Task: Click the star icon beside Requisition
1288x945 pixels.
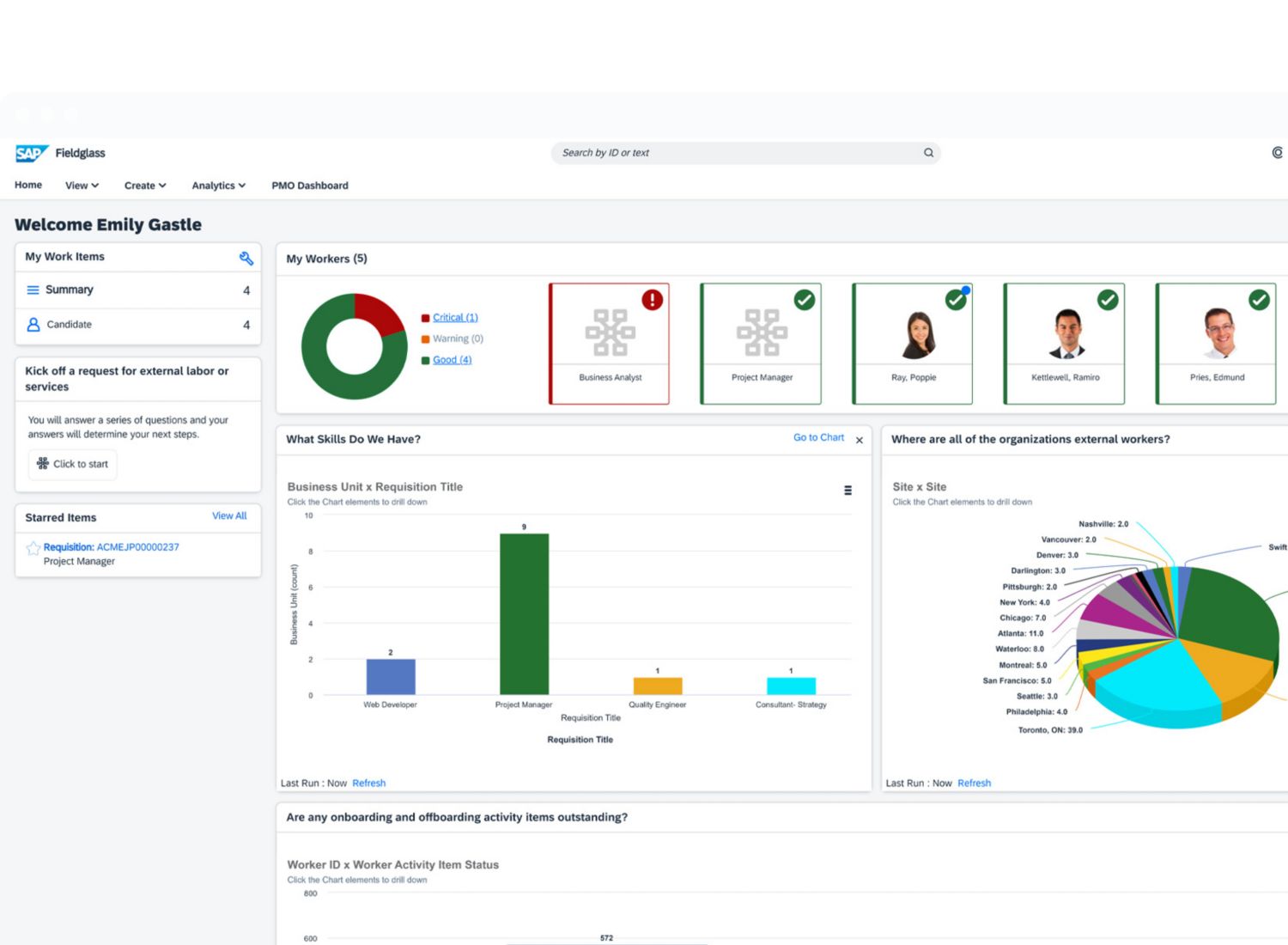Action: (x=33, y=548)
